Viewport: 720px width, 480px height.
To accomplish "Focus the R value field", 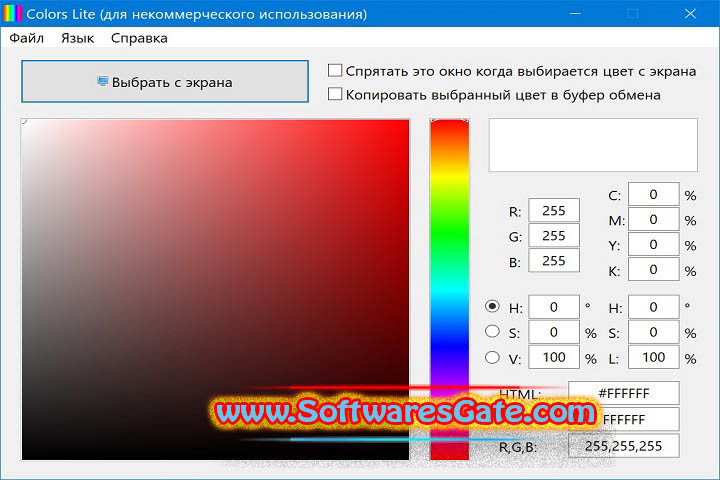I will click(554, 211).
